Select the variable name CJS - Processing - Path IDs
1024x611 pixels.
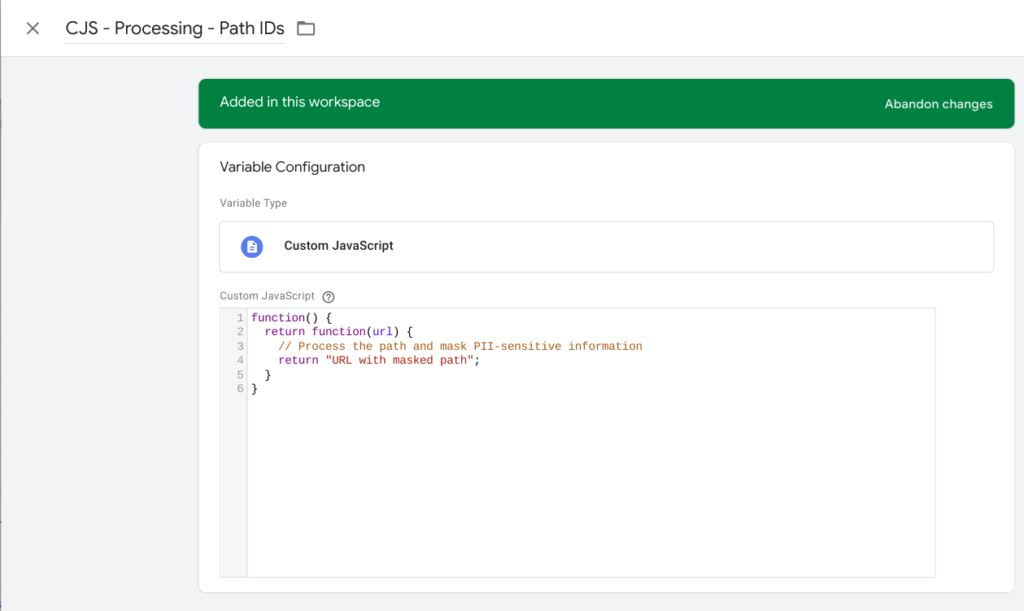[174, 28]
